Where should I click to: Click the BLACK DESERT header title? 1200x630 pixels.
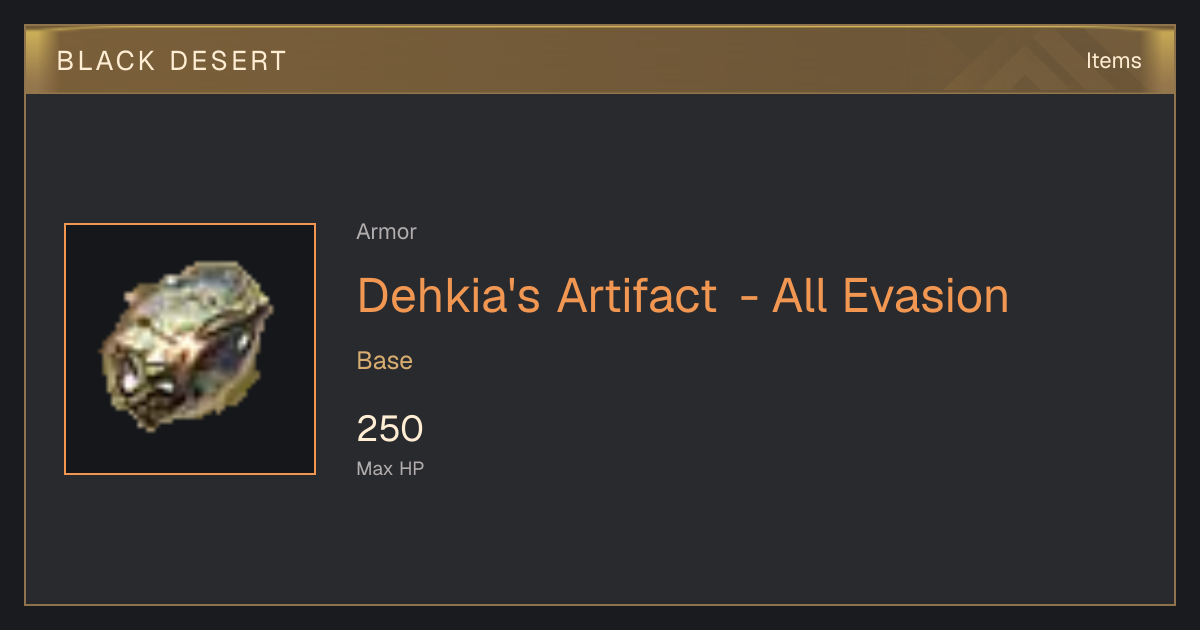[x=171, y=61]
